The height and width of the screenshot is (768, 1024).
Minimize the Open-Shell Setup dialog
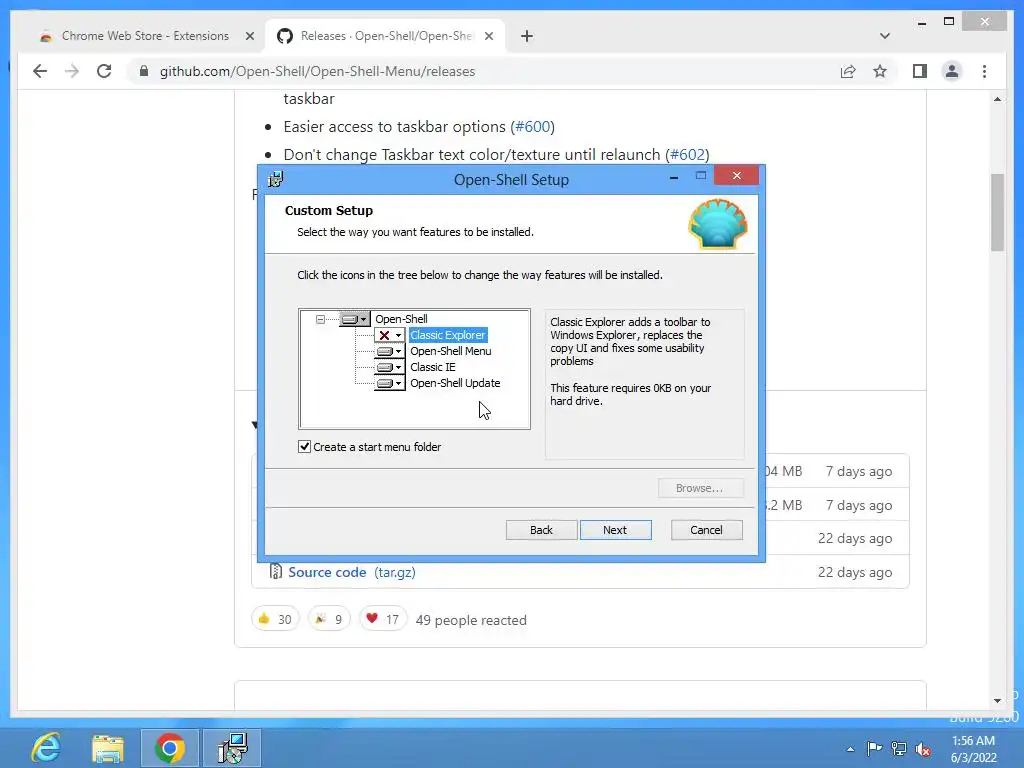pos(674,177)
